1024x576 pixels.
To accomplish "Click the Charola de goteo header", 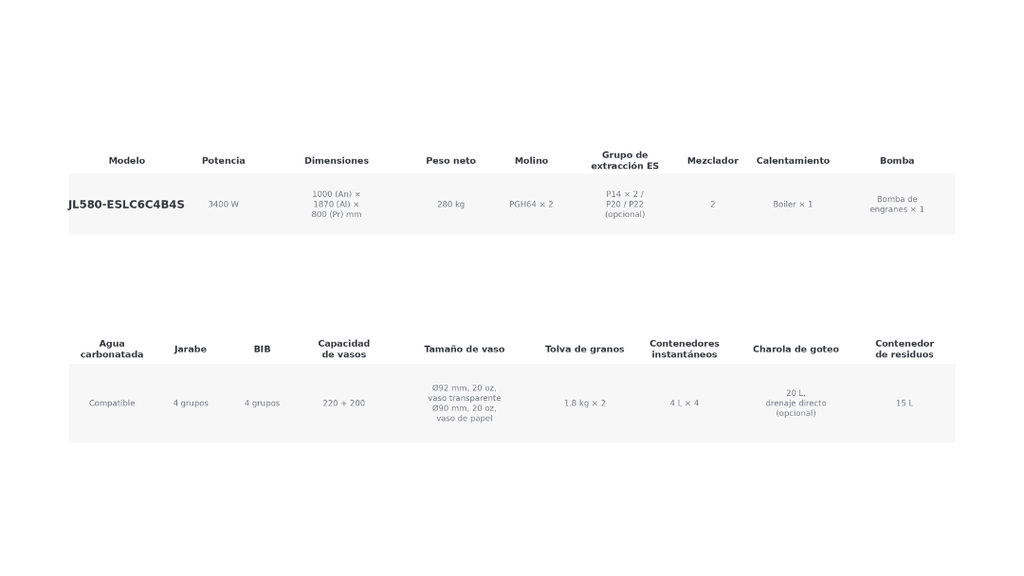I will pos(795,349).
